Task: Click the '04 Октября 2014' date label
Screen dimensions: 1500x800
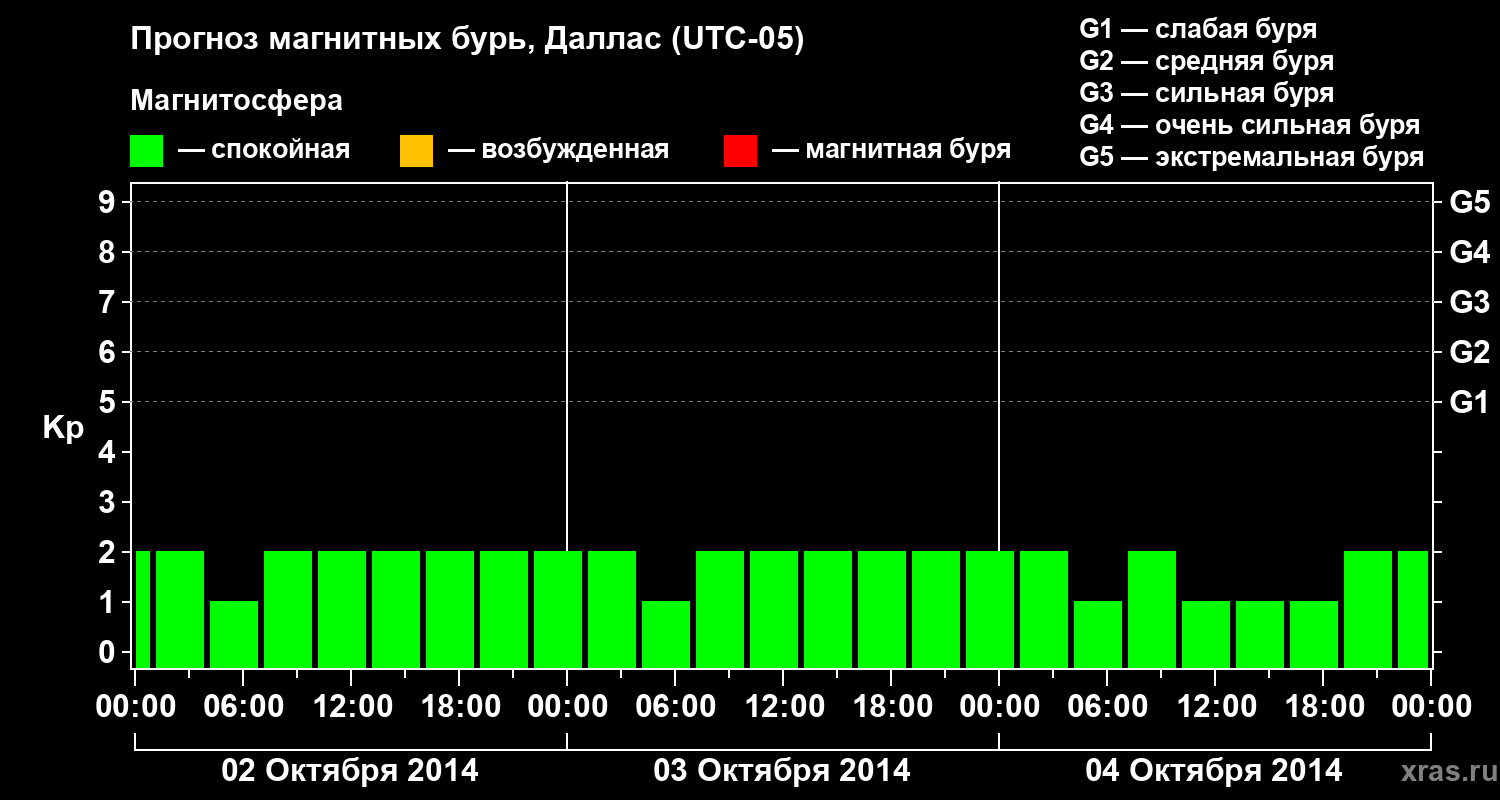Action: pyautogui.click(x=1214, y=771)
